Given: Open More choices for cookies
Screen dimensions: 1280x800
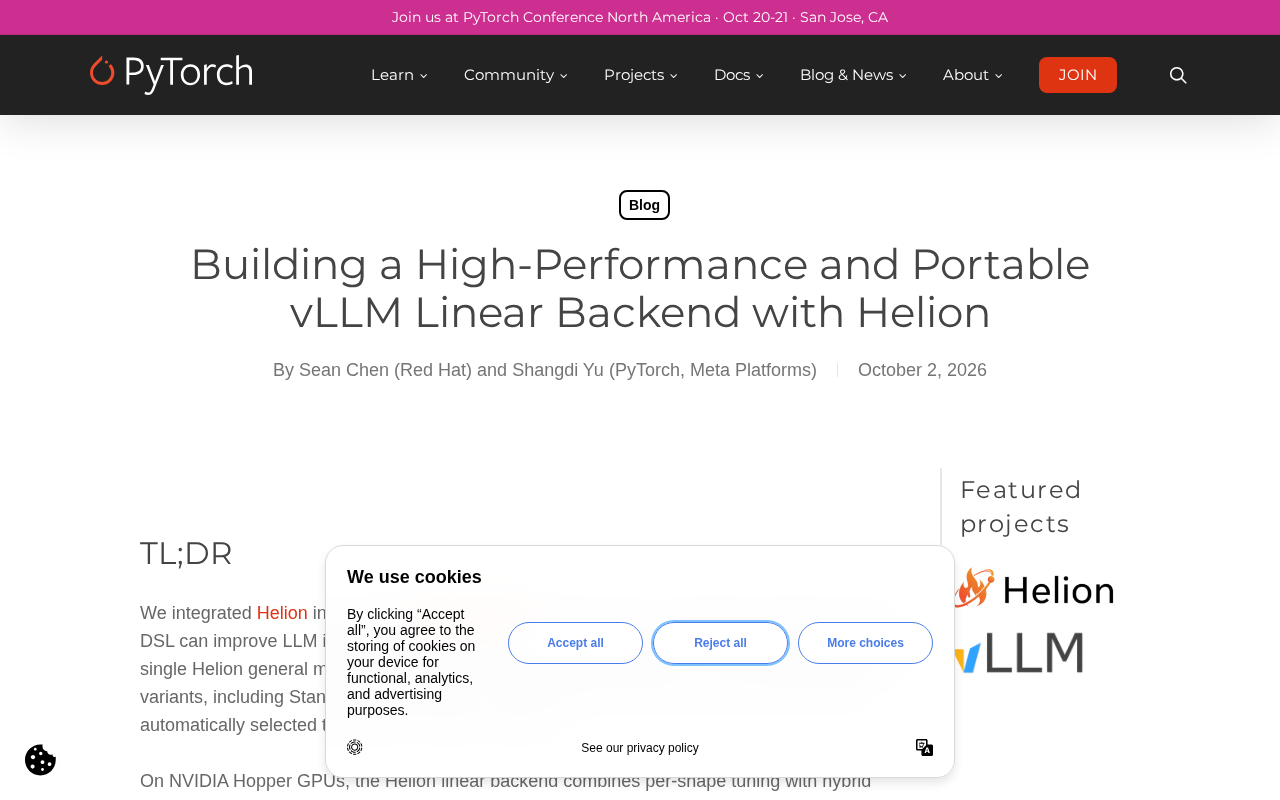Looking at the screenshot, I should tap(865, 643).
